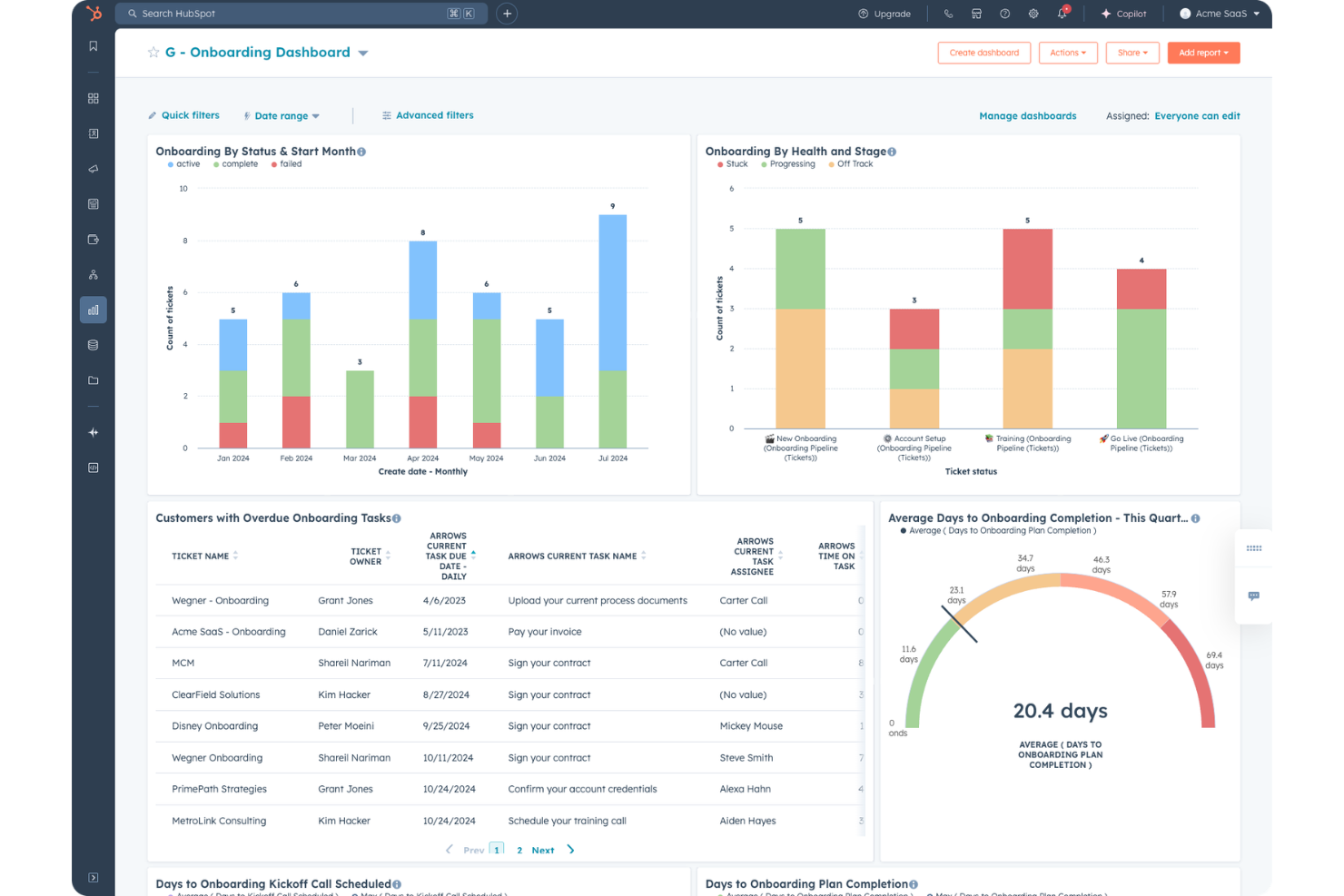Expand the sidebar with bottom arrow icon
The height and width of the screenshot is (896, 1344).
[x=94, y=878]
